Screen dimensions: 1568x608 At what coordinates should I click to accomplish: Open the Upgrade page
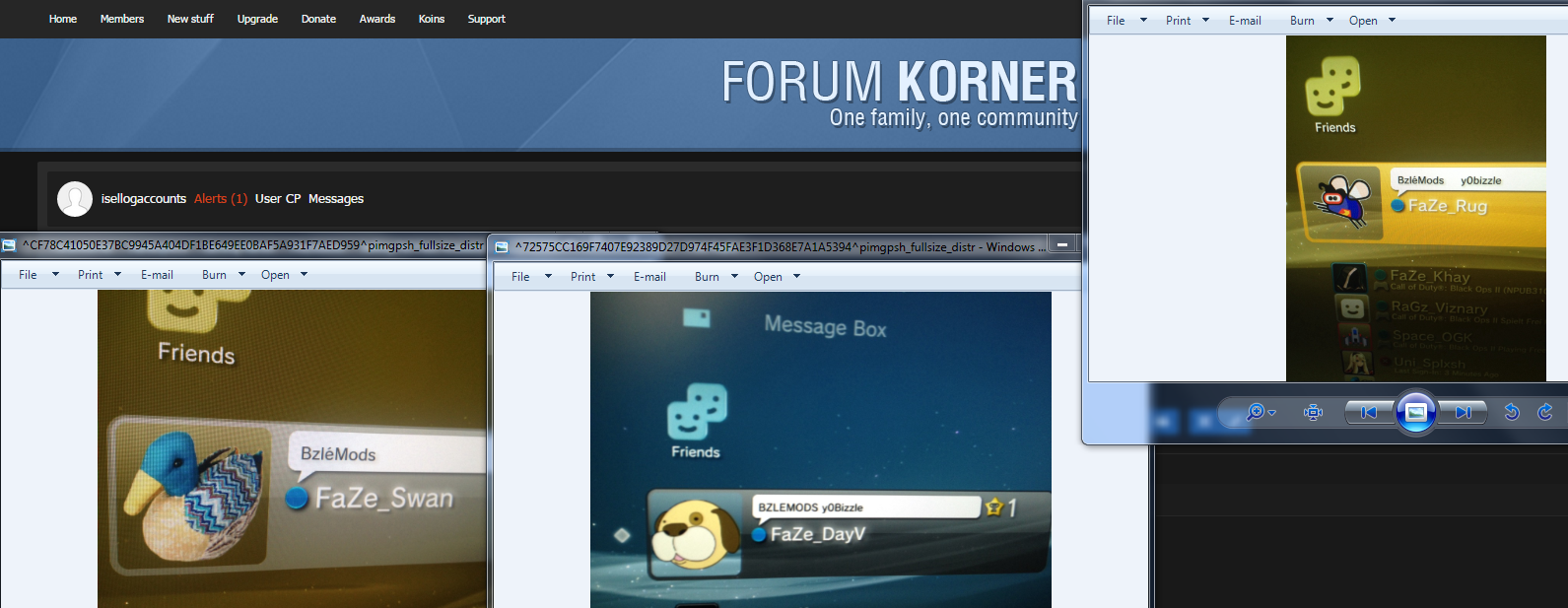coord(257,19)
